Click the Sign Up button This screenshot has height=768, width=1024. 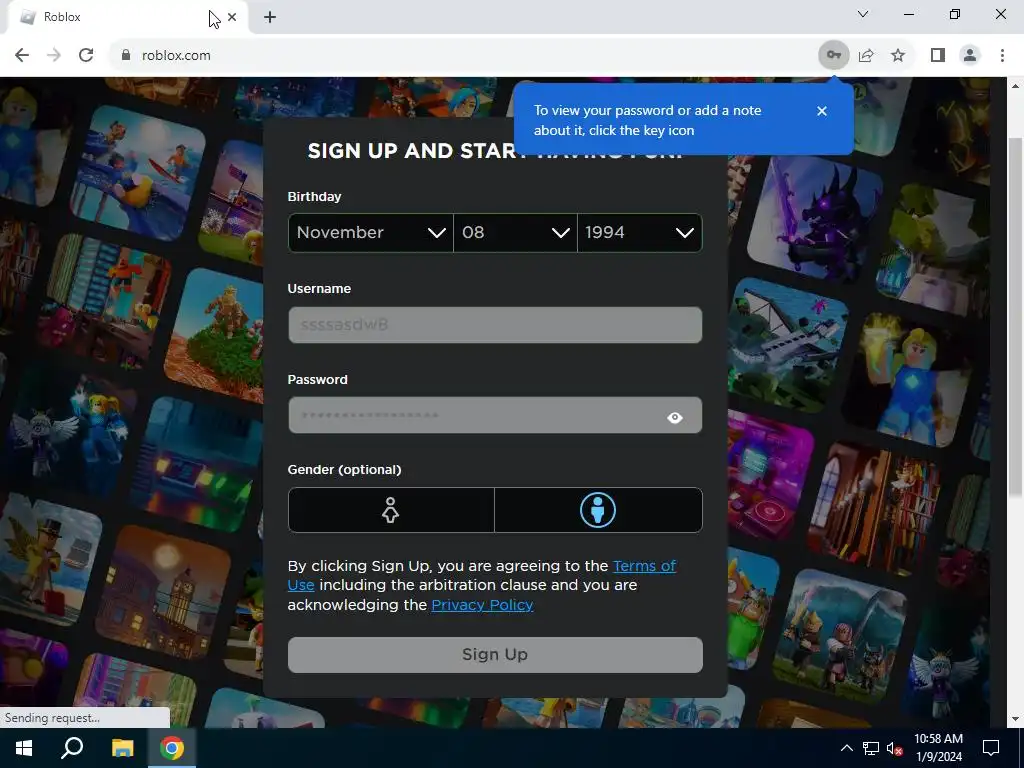(495, 655)
